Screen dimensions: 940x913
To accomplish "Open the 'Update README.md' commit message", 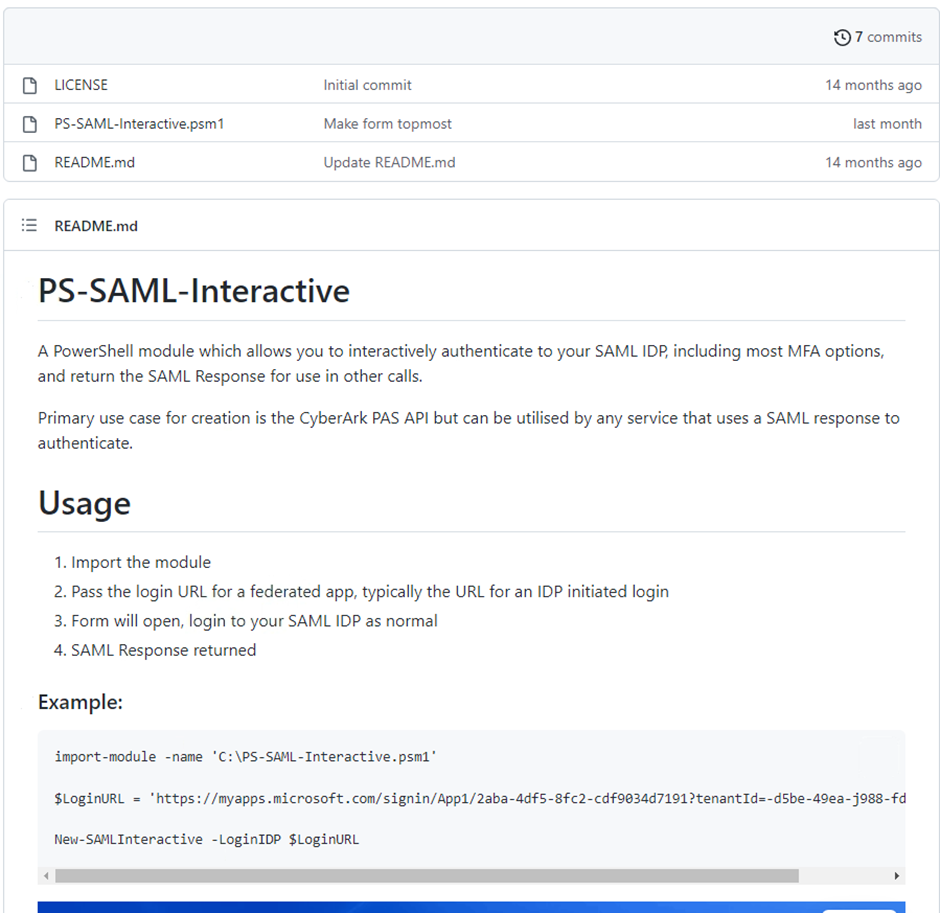I will tap(388, 162).
